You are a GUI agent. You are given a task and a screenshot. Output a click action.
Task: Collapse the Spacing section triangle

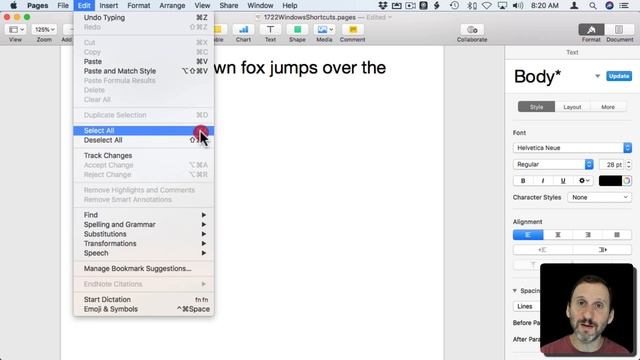[x=515, y=291]
